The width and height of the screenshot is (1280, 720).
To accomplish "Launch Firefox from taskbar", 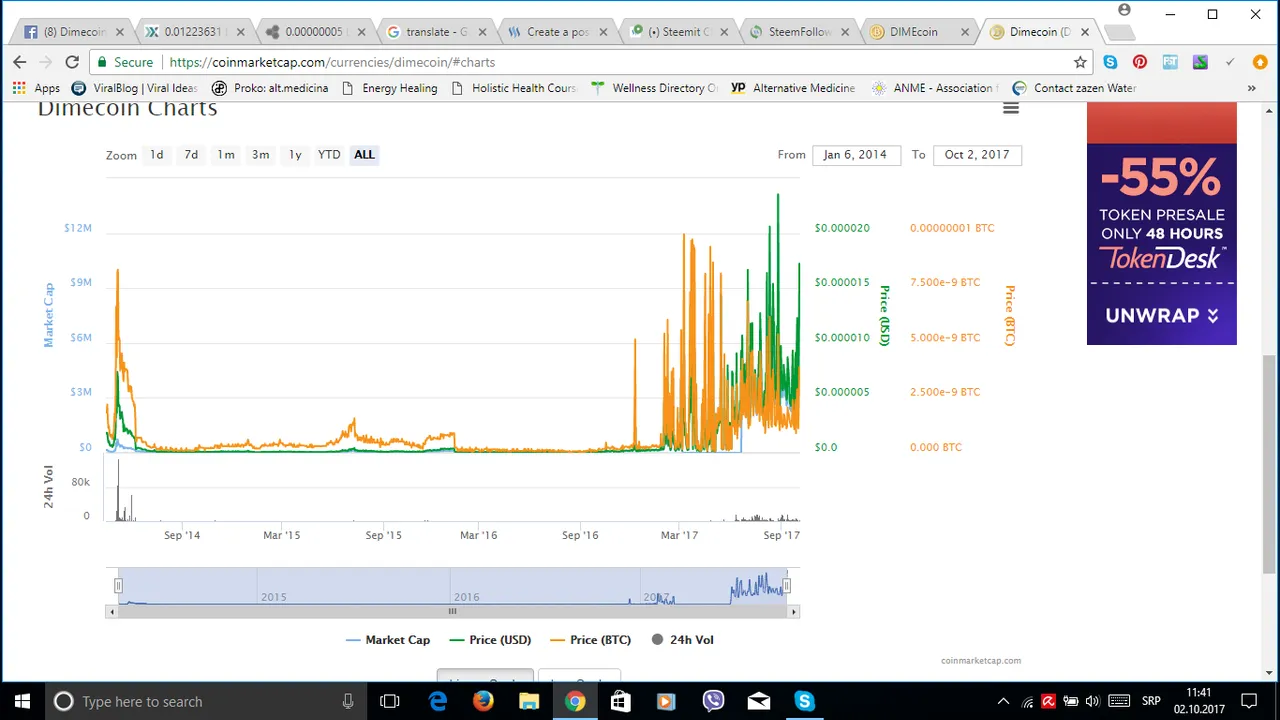I will pos(483,701).
